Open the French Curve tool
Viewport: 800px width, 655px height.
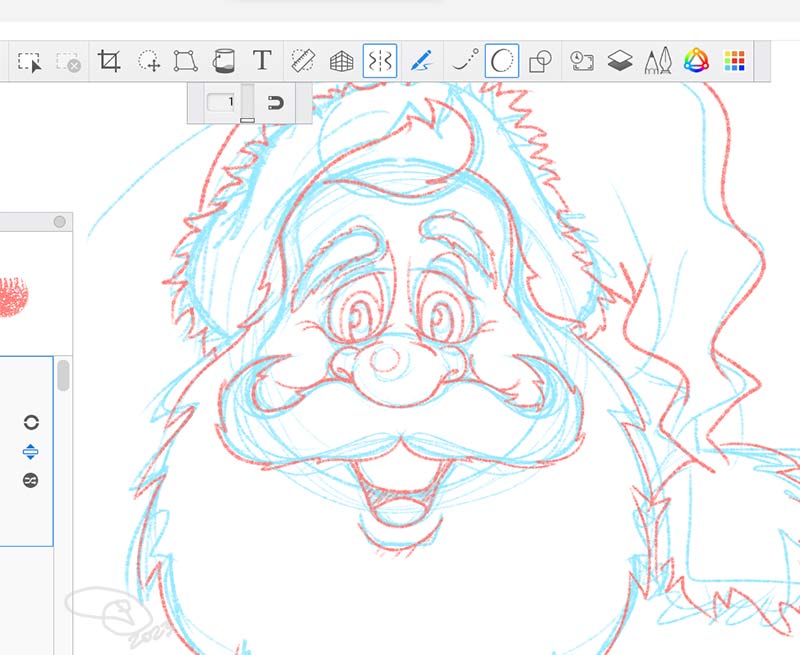(501, 61)
